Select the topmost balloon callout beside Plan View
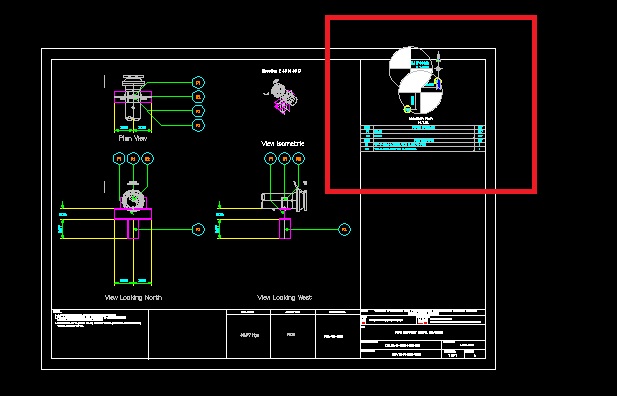 [x=198, y=83]
